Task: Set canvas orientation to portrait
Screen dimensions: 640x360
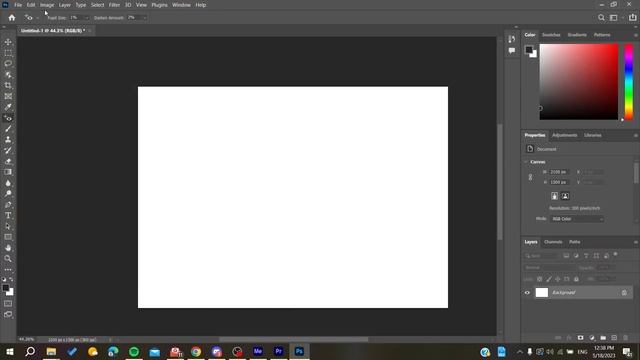Action: click(x=554, y=196)
